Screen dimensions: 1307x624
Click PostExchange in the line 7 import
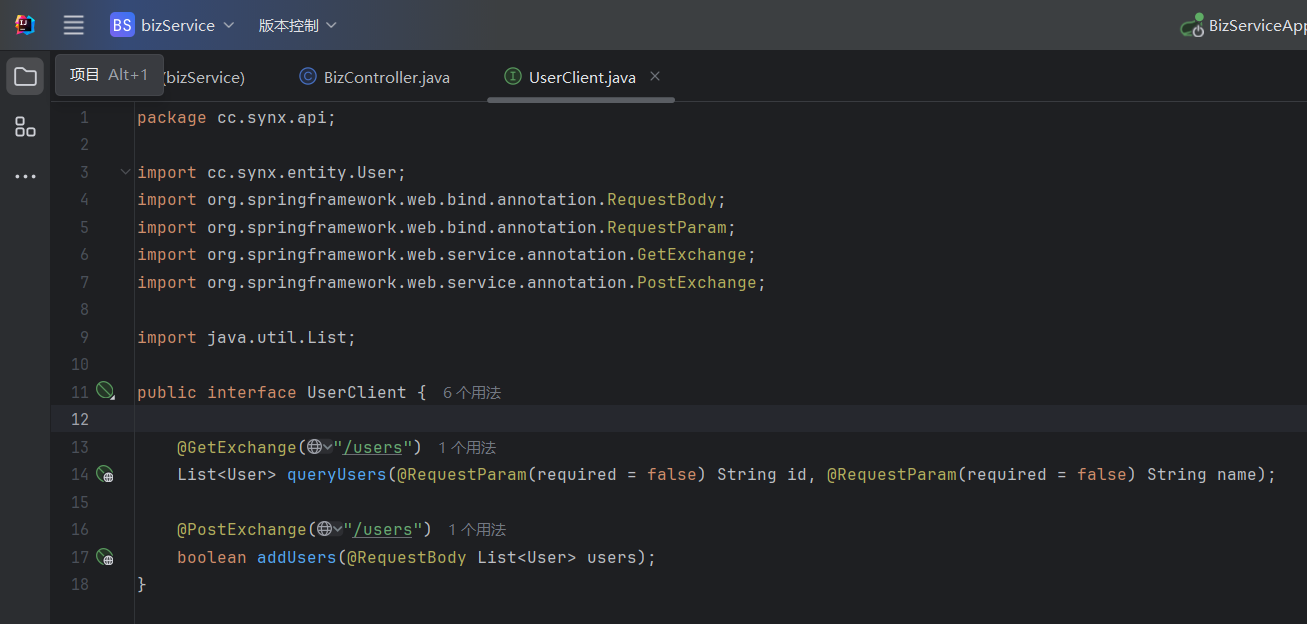[x=697, y=282]
